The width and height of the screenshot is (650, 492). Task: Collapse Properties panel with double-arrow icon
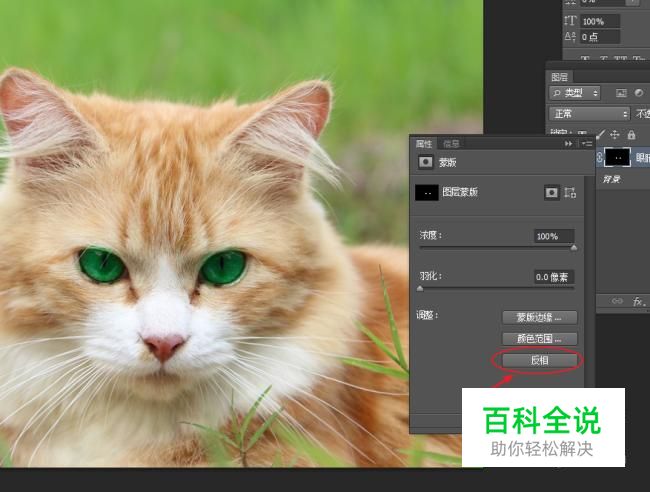[x=568, y=143]
